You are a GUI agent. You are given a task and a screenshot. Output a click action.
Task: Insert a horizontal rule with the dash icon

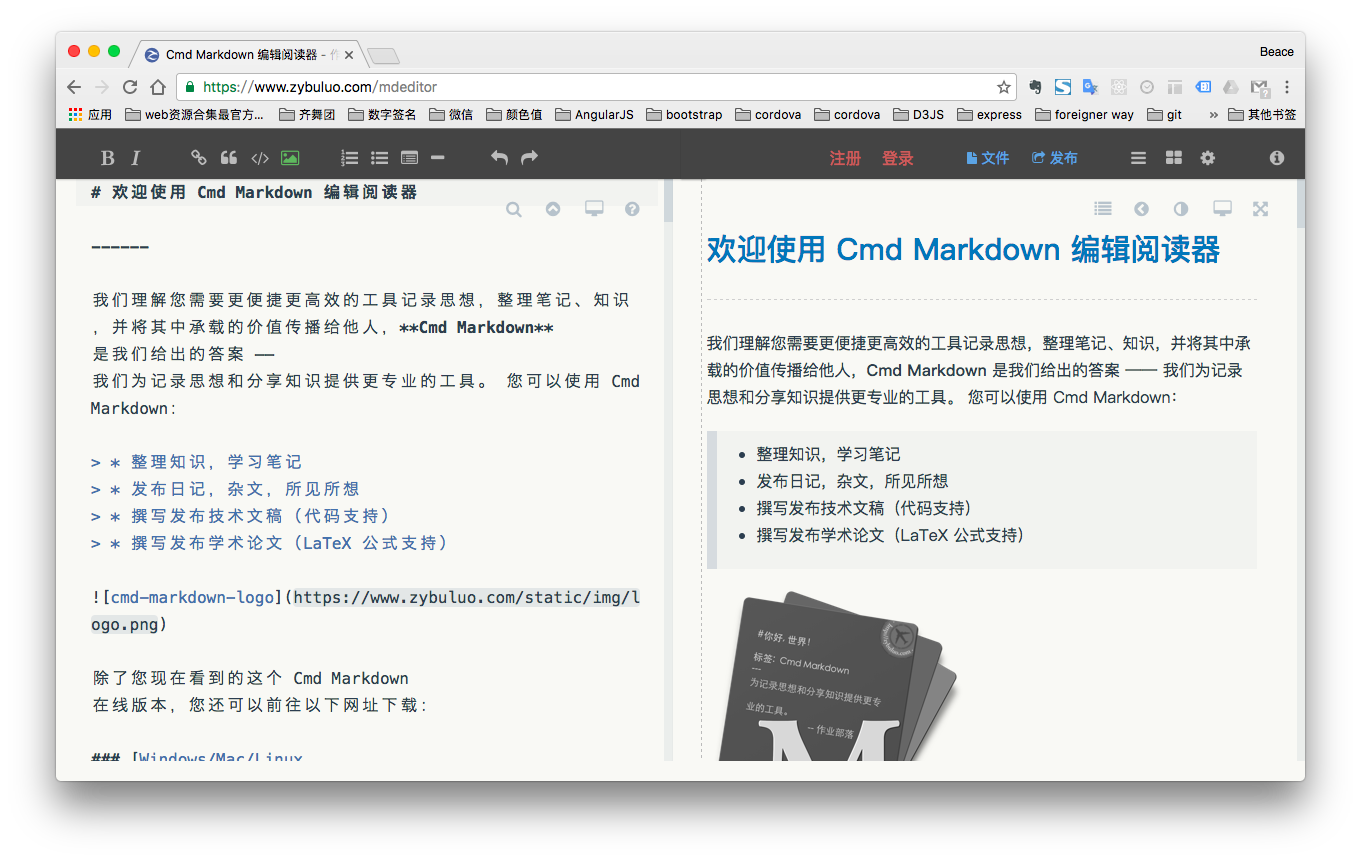coord(437,158)
